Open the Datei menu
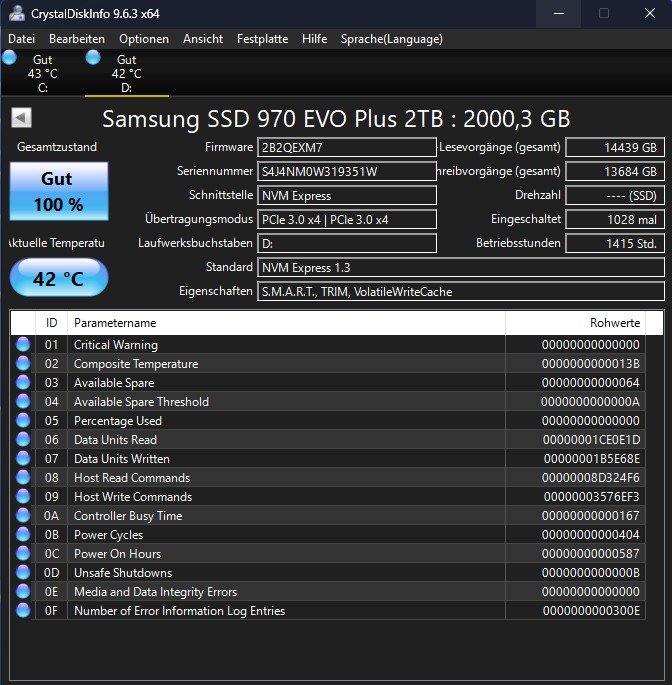The image size is (672, 685). tap(21, 39)
